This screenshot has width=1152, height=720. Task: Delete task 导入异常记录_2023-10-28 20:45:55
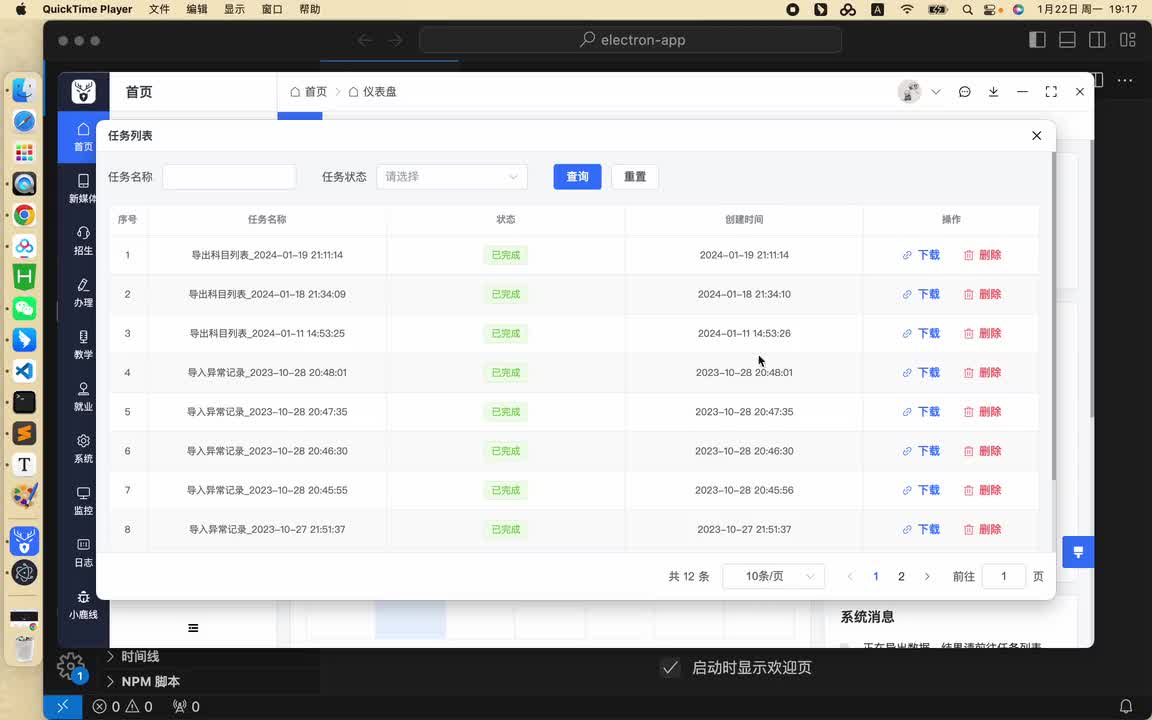(982, 490)
